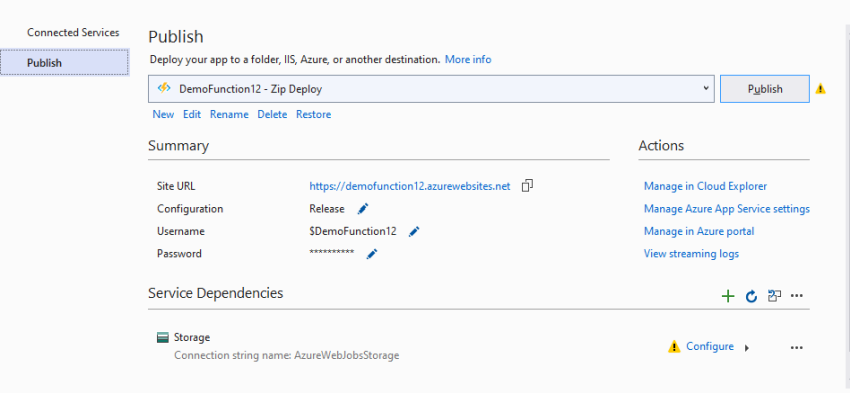The width and height of the screenshot is (850, 393).
Task: Edit the Password via its pencil icon
Action: 372,254
